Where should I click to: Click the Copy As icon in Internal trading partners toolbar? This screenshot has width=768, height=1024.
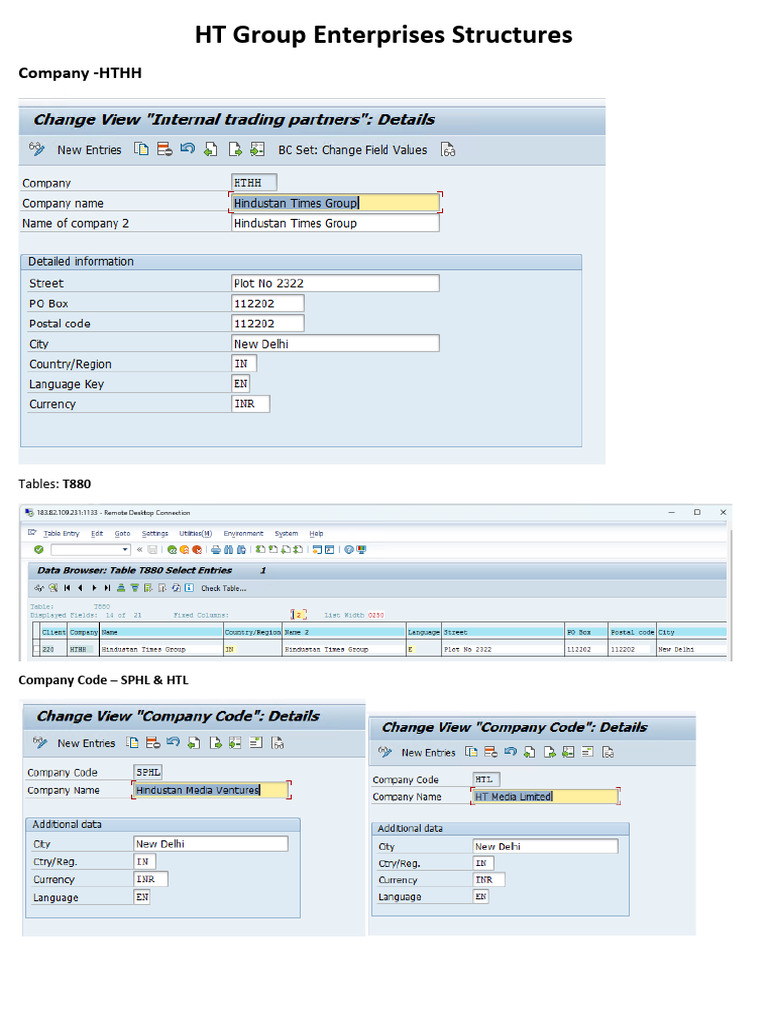click(x=141, y=149)
